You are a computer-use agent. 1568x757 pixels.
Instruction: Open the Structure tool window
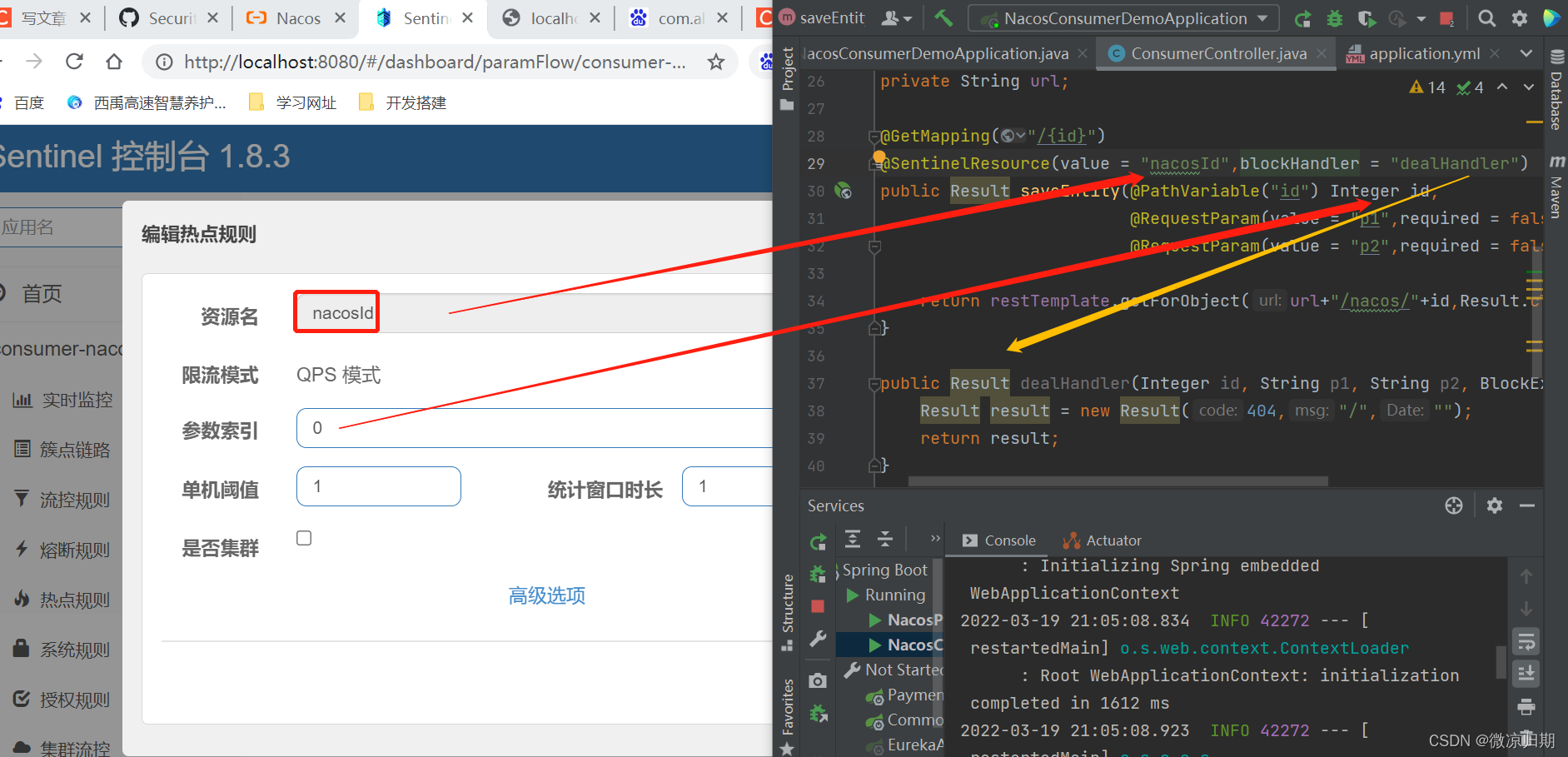(787, 612)
